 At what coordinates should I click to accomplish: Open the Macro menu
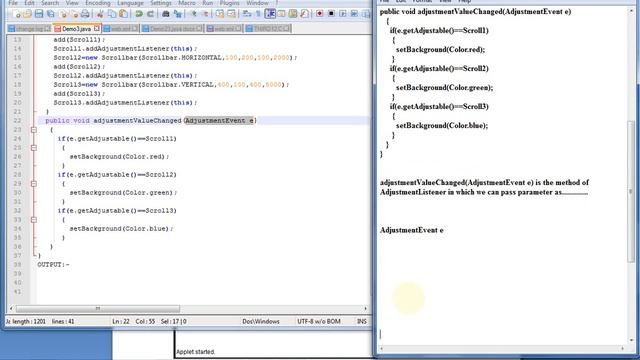pyautogui.click(x=187, y=3)
